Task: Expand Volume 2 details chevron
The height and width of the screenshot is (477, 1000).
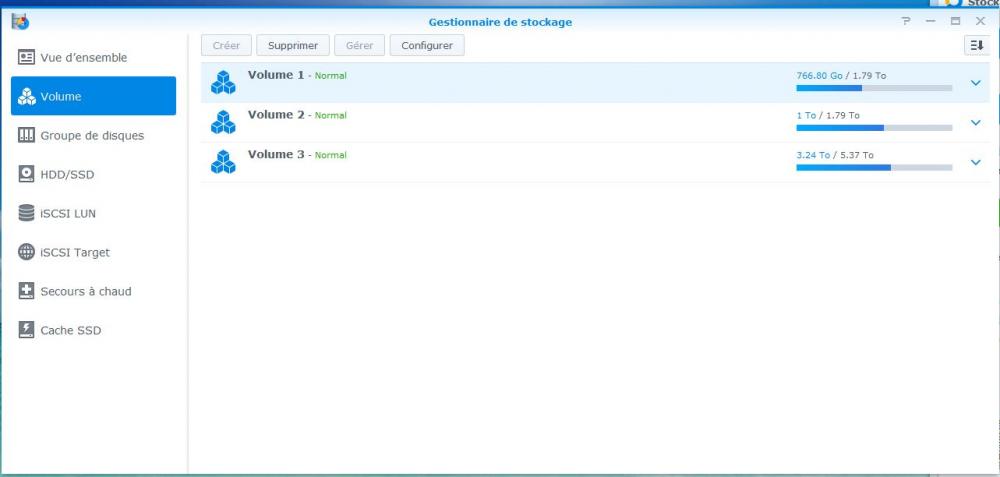Action: coord(975,122)
